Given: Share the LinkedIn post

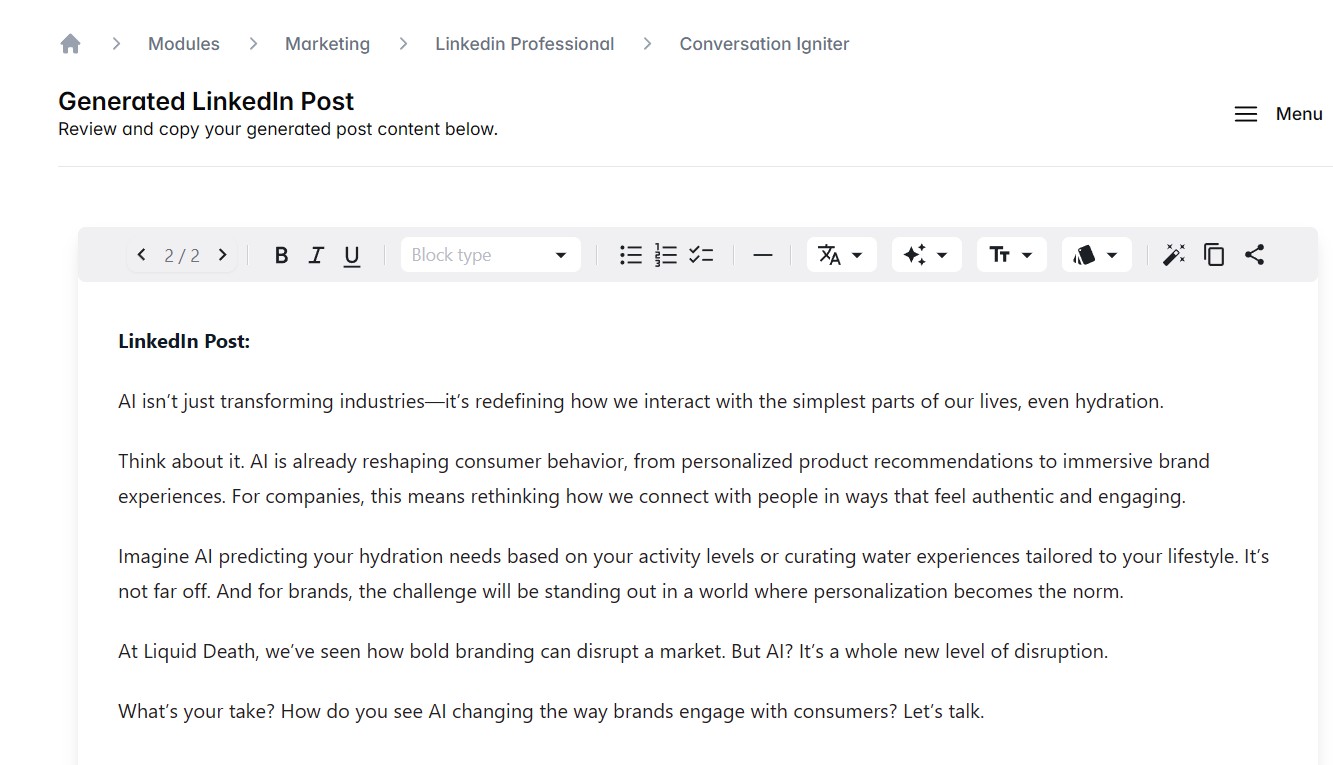Looking at the screenshot, I should [1255, 255].
